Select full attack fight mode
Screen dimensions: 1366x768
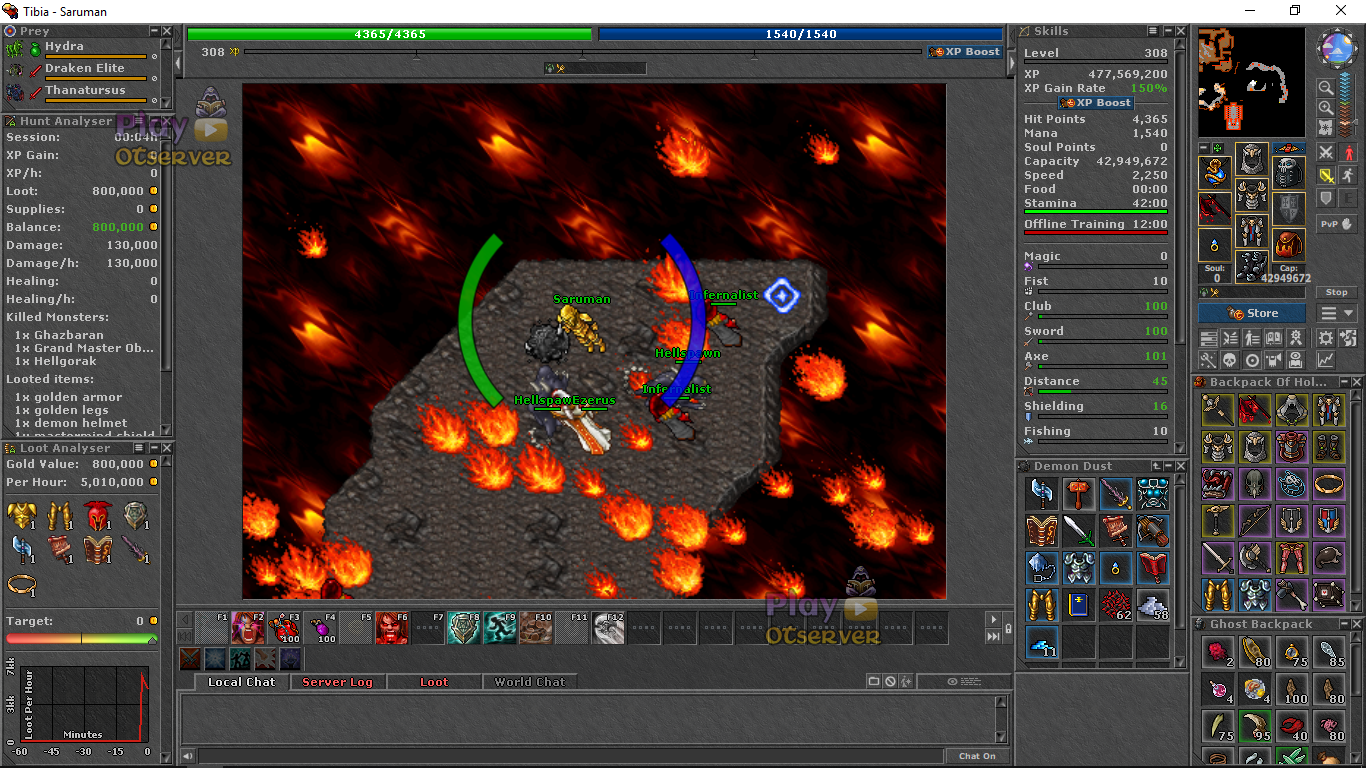1326,153
